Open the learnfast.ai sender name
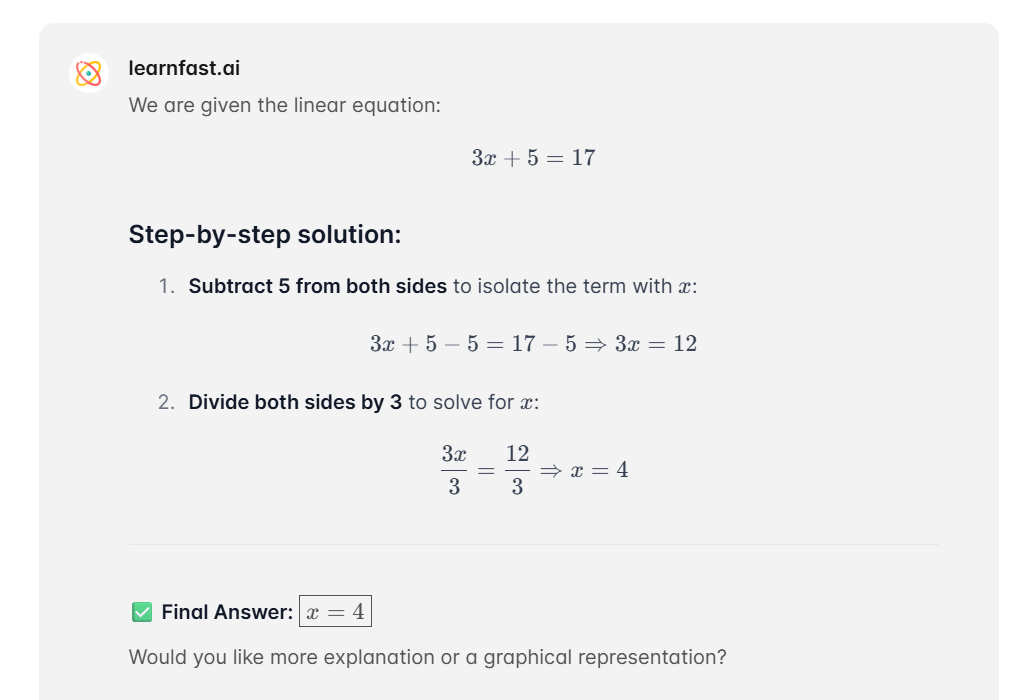1029x700 pixels. pos(184,68)
